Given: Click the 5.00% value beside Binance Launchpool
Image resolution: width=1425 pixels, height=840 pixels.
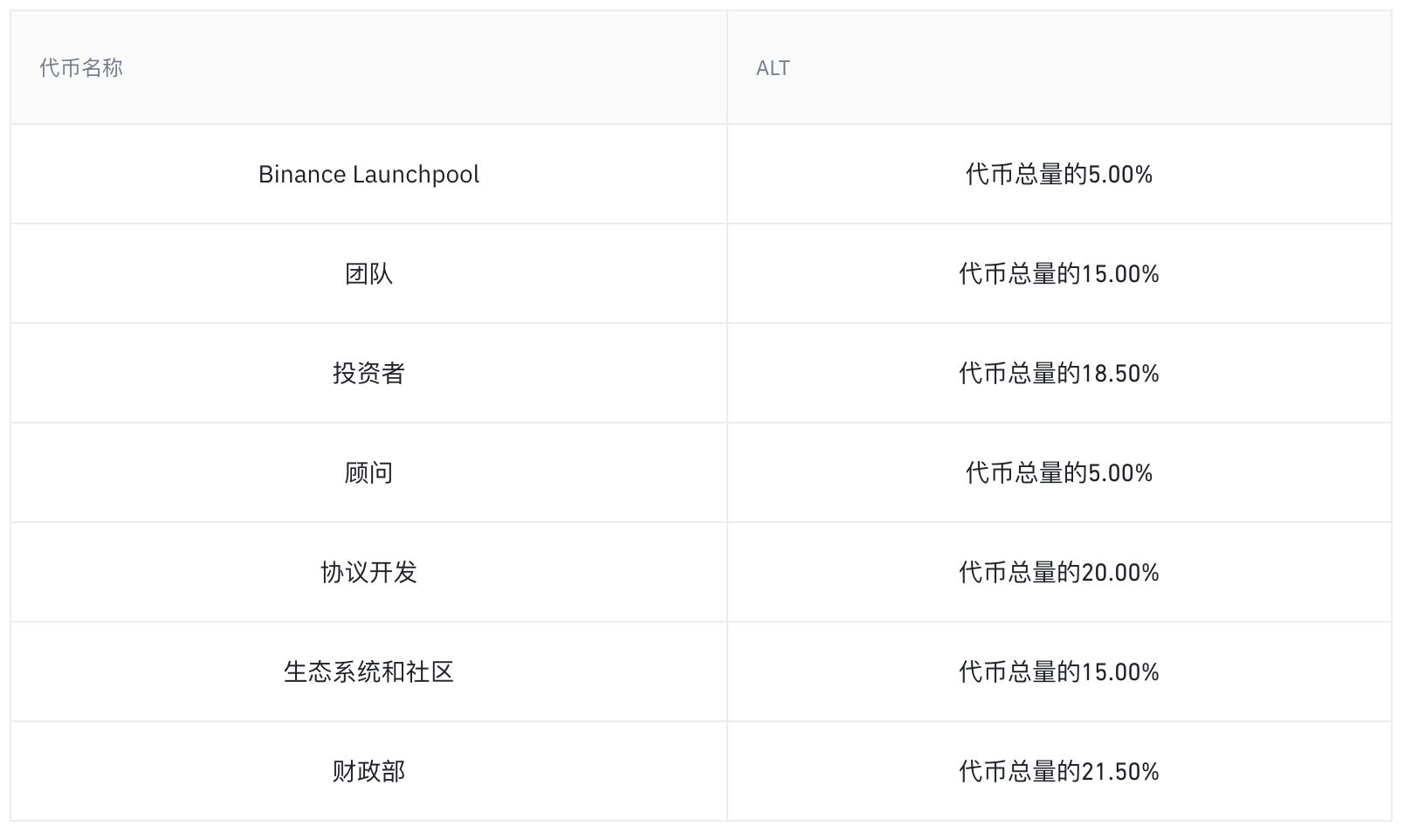Looking at the screenshot, I should coord(1059,174).
